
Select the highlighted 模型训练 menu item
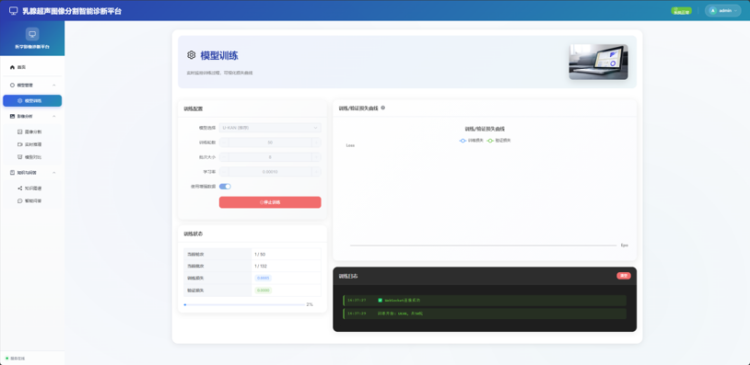32,101
